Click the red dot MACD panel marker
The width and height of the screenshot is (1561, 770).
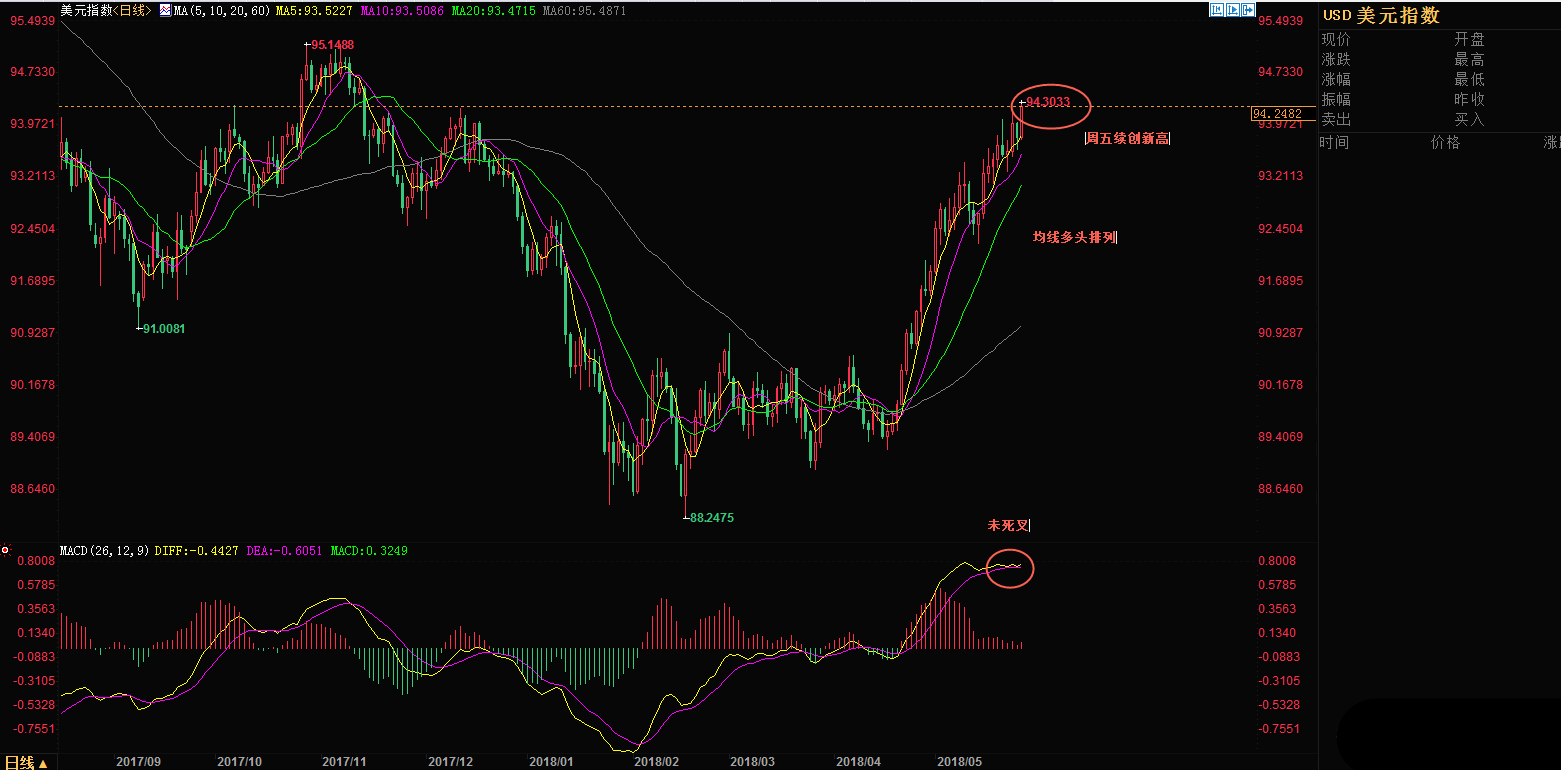[6, 551]
